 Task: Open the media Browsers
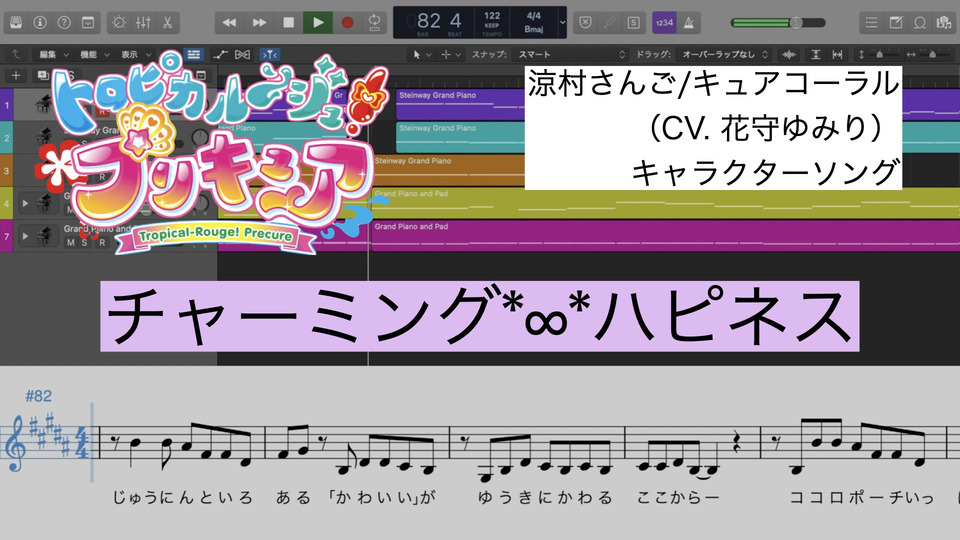[943, 23]
